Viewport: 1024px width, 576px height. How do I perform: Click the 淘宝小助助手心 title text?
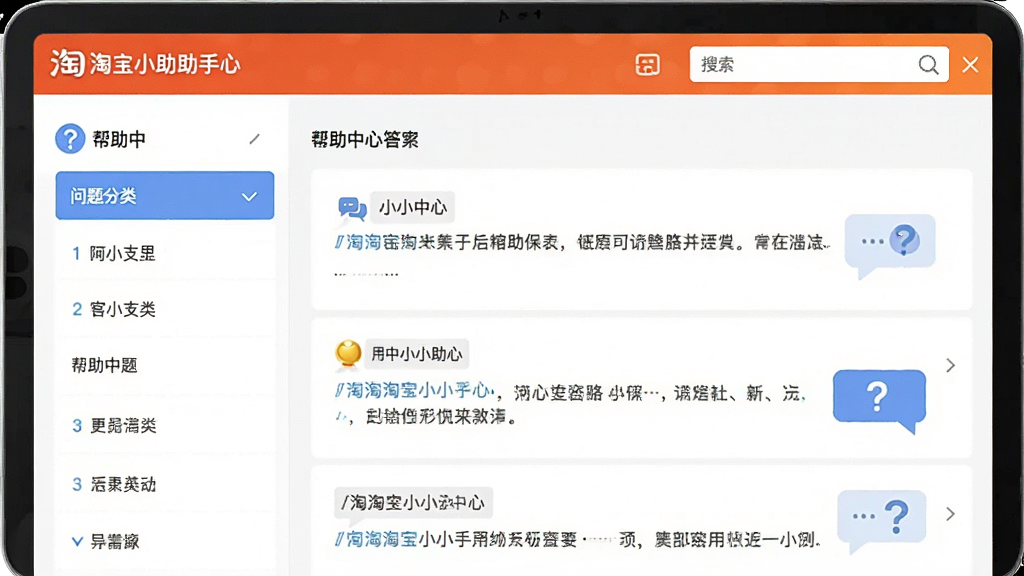click(165, 64)
